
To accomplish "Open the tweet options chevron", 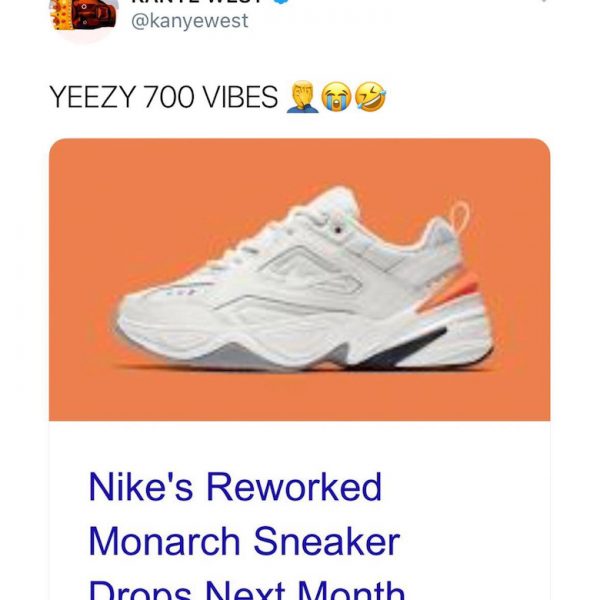I will point(543,5).
